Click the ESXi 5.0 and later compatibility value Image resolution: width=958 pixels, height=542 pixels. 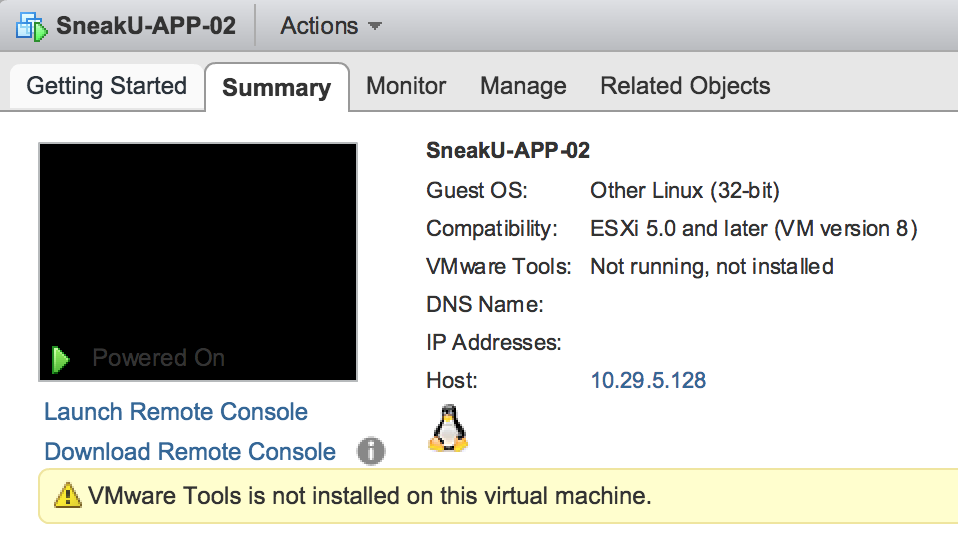point(753,229)
